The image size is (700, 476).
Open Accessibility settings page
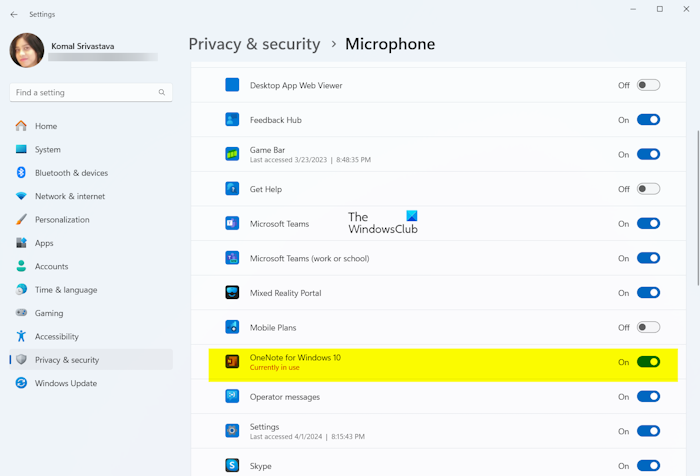pos(91,336)
